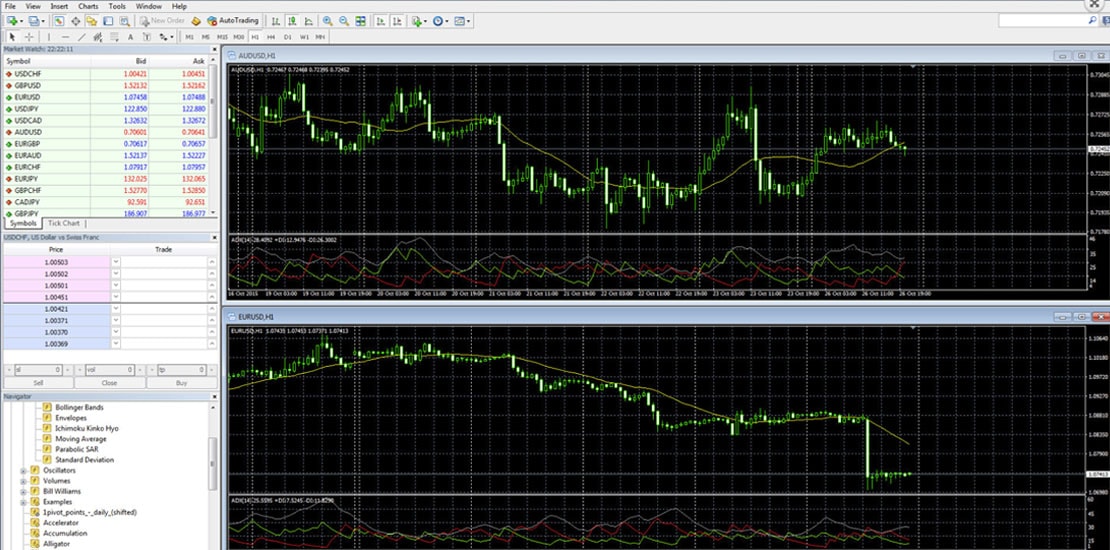Viewport: 1110px width, 550px height.
Task: Toggle the M15 timeframe button
Action: coord(222,37)
